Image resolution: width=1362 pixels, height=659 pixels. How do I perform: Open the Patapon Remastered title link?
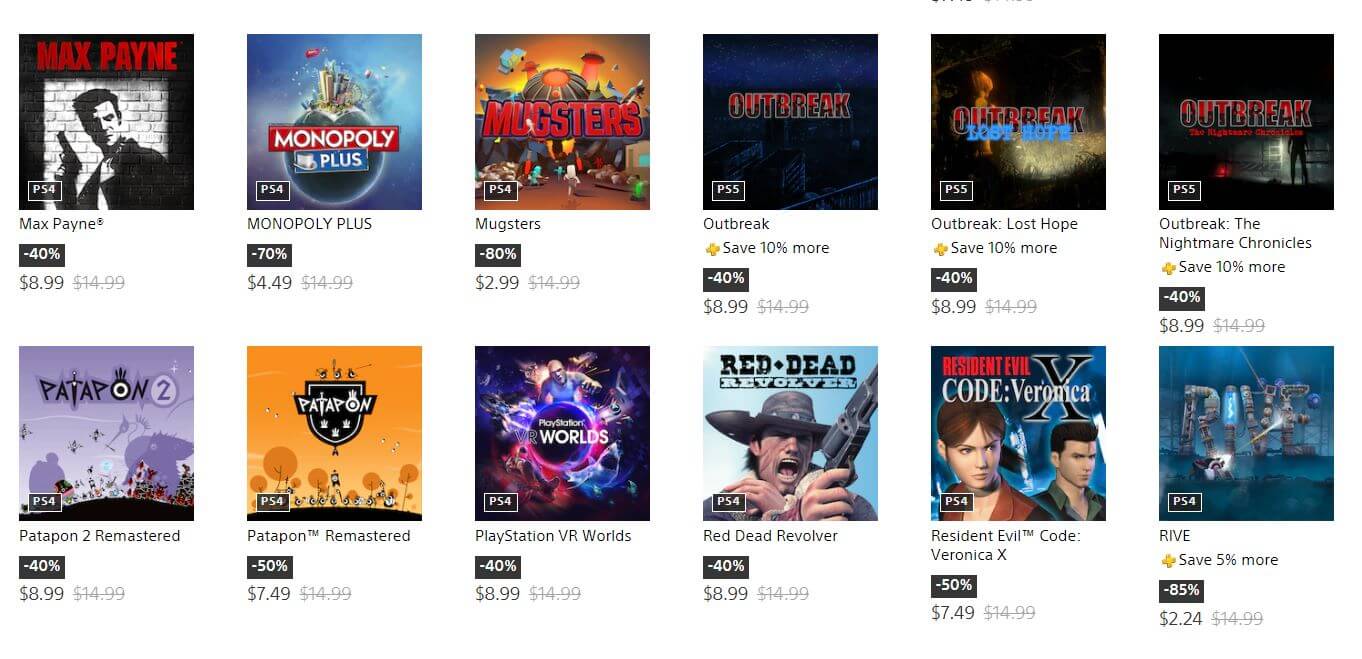pos(329,536)
